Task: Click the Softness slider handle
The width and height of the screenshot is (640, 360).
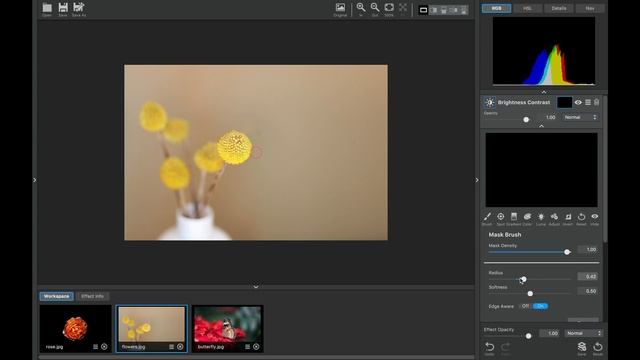Action: point(530,293)
